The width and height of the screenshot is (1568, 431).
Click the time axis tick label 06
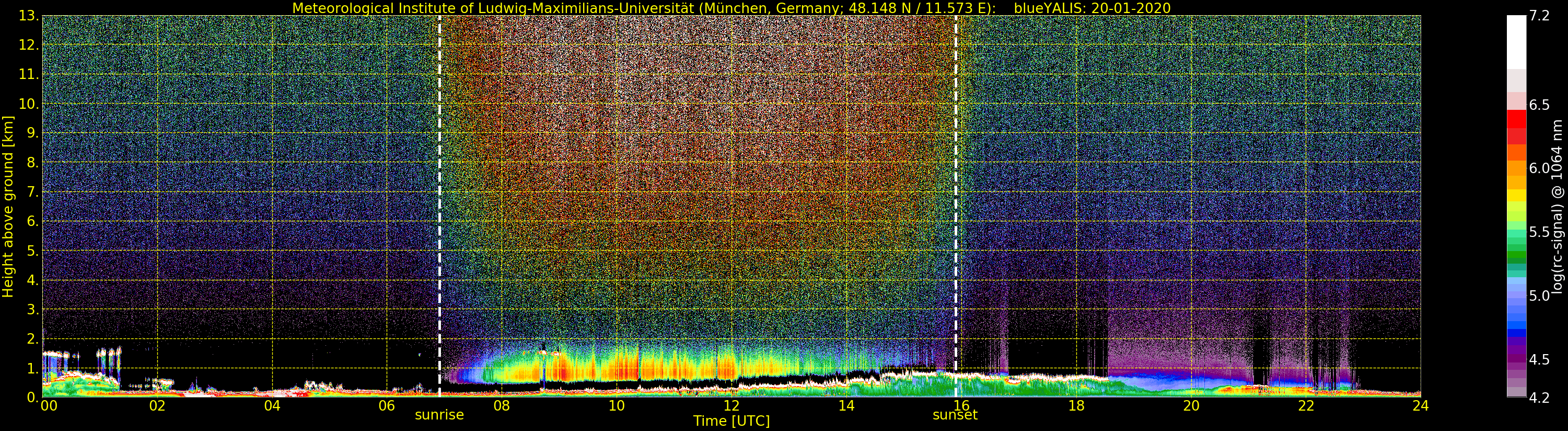387,406
